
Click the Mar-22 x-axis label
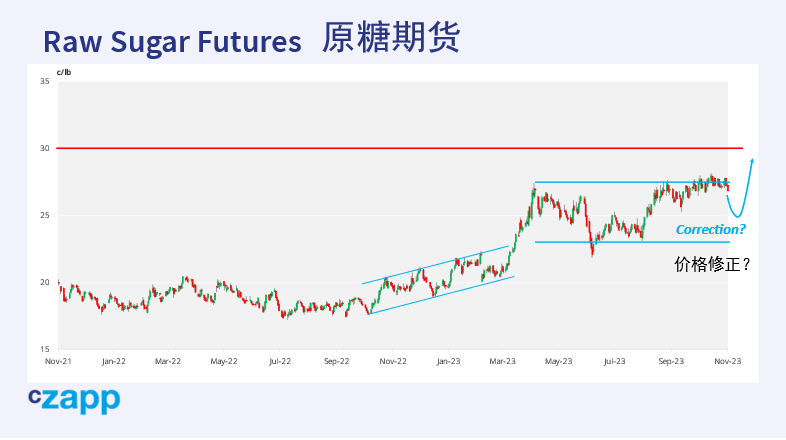(x=168, y=360)
